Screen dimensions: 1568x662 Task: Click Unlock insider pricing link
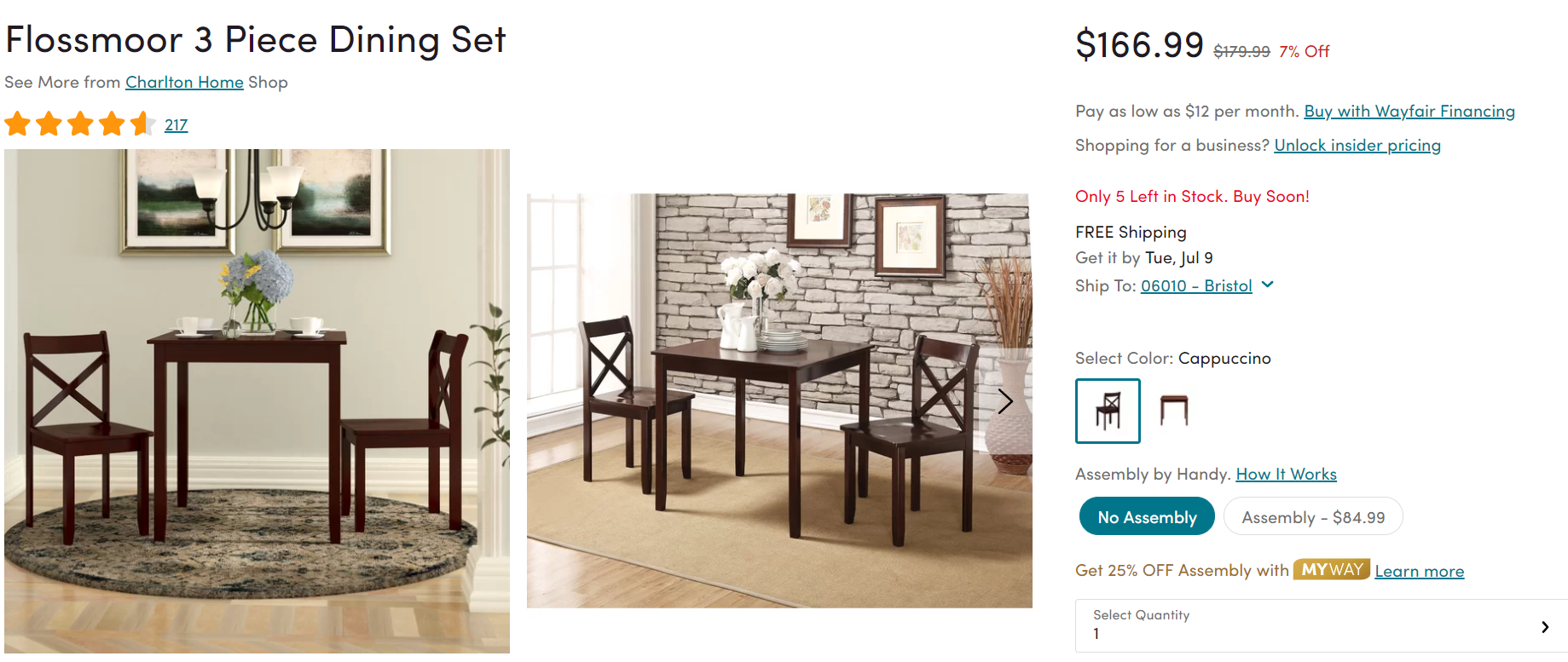1357,146
